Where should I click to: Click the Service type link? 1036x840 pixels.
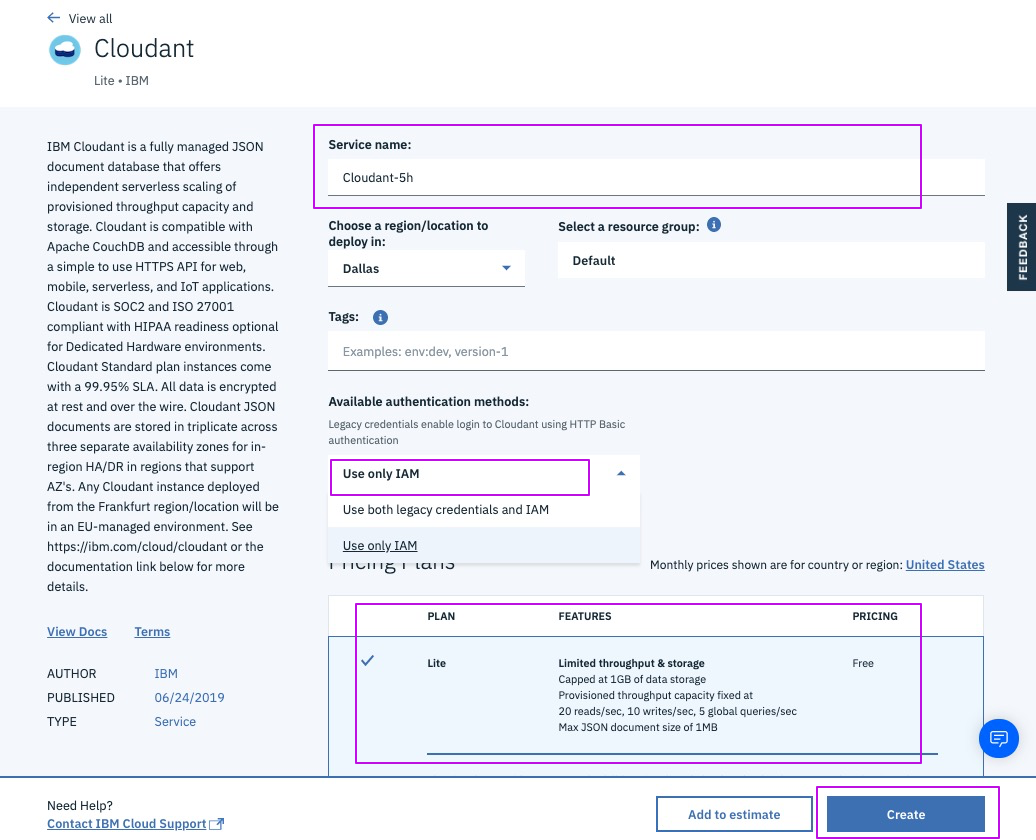click(175, 722)
